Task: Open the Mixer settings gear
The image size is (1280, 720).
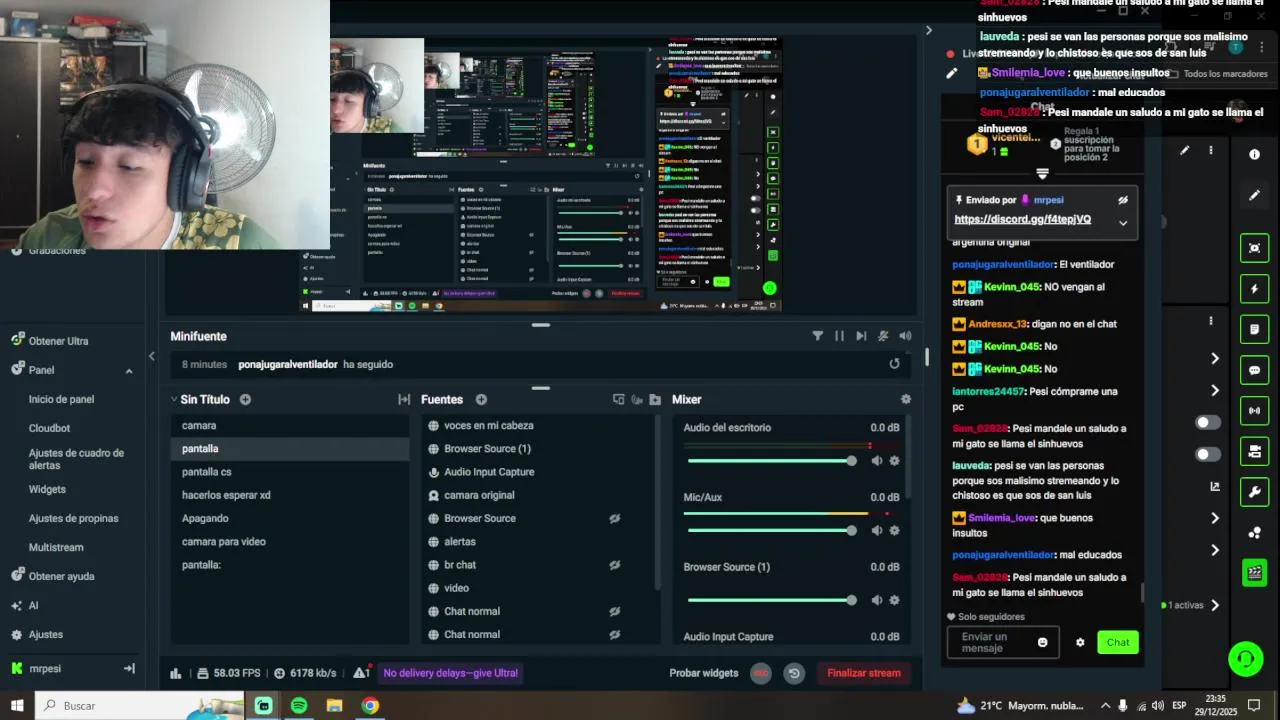Action: pyautogui.click(x=905, y=399)
